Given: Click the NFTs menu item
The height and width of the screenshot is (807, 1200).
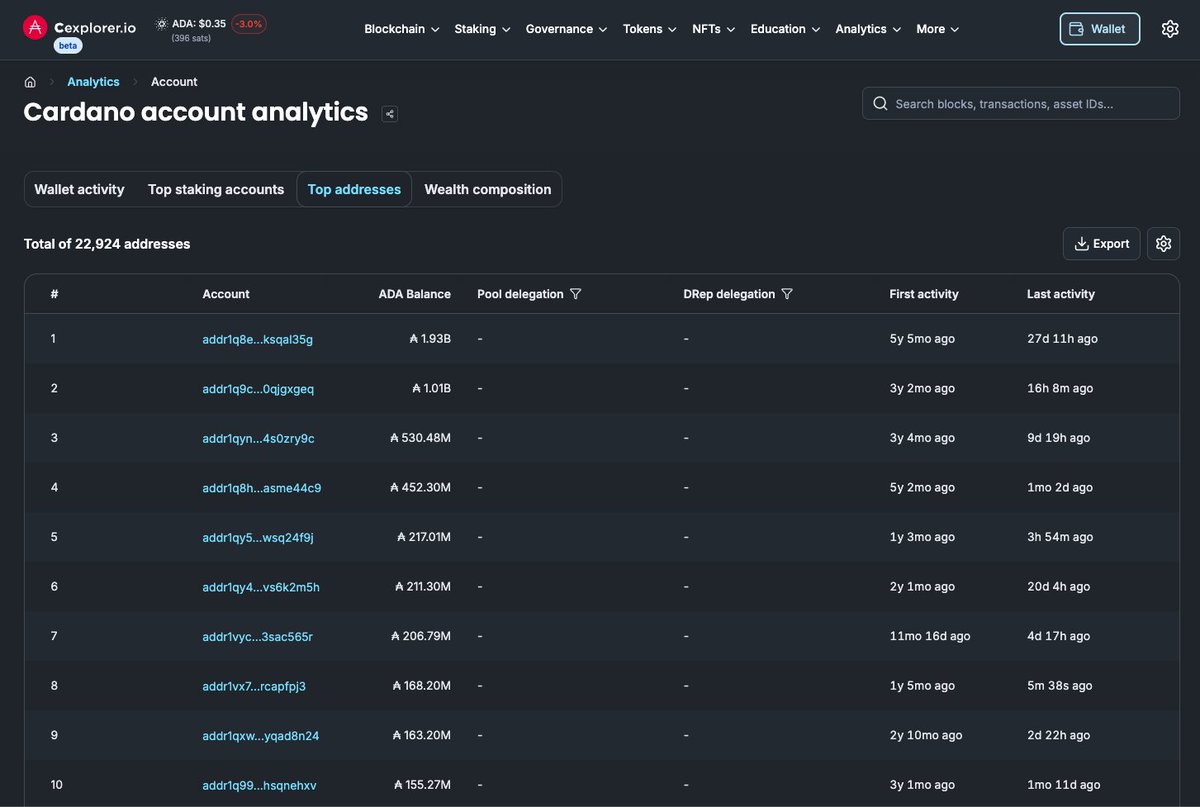Looking at the screenshot, I should (712, 29).
